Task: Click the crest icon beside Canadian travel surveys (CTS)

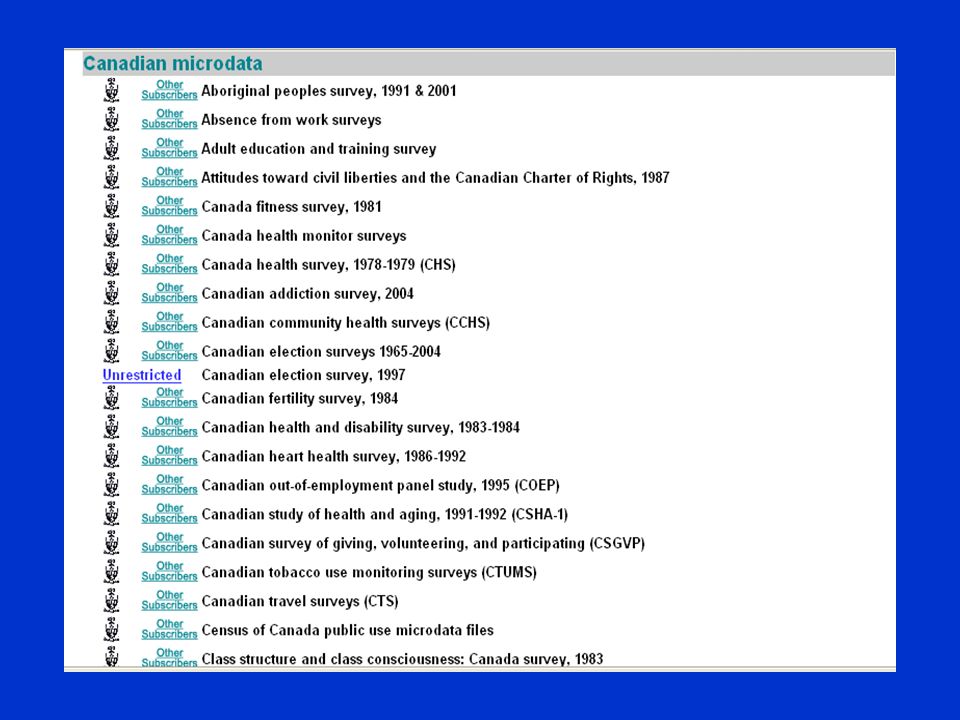Action: tap(111, 601)
